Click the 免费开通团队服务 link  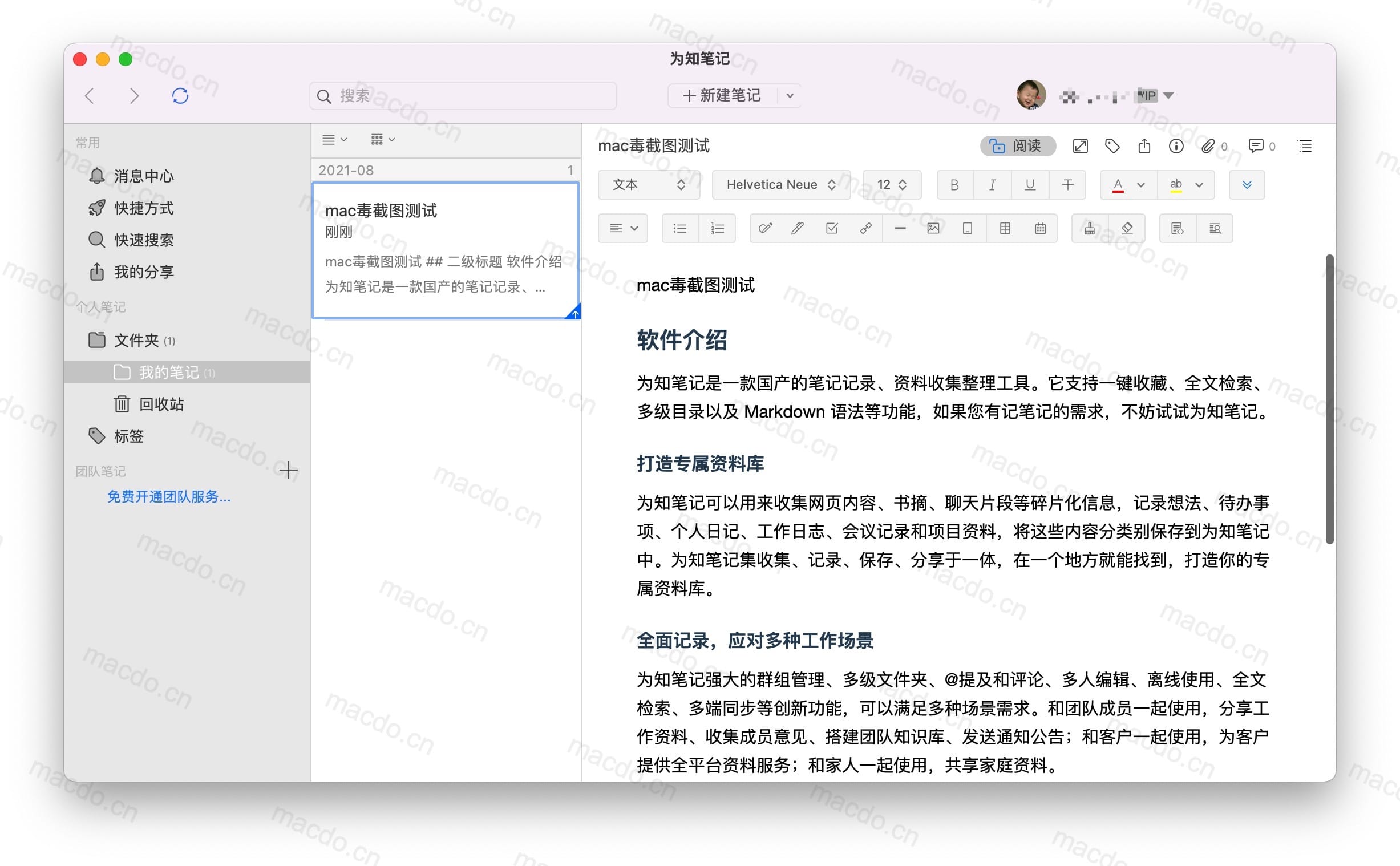(169, 496)
